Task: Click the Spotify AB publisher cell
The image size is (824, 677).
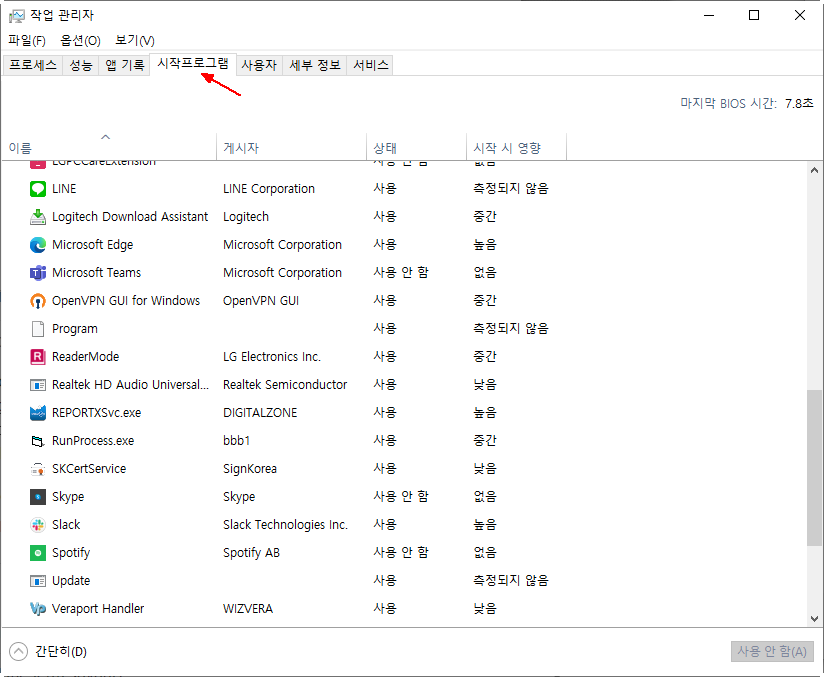Action: (251, 553)
